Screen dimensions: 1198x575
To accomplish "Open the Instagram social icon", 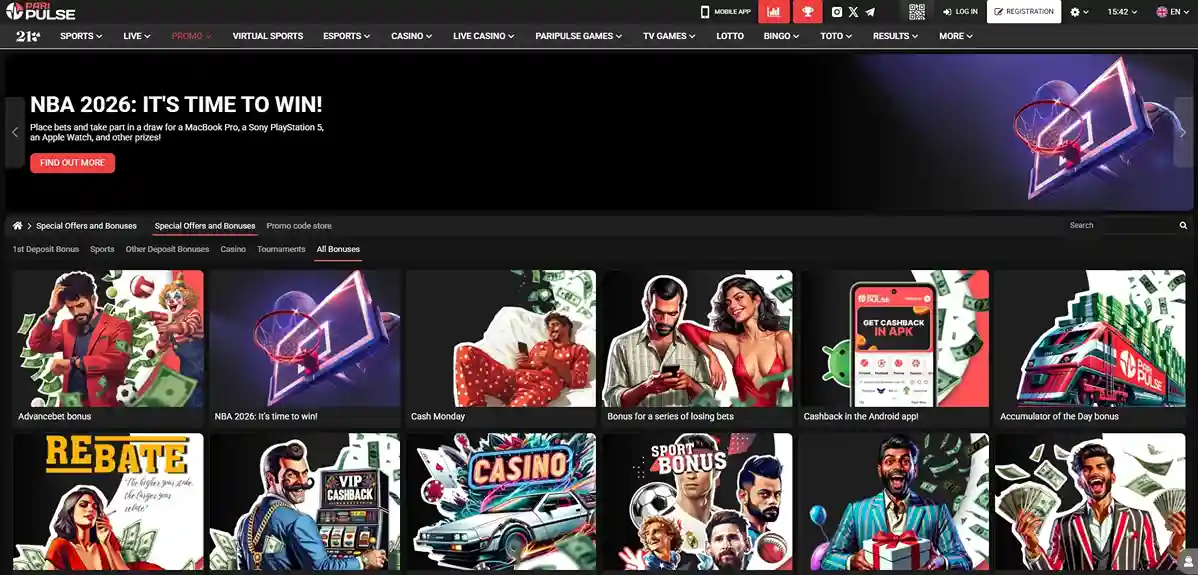I will click(837, 12).
